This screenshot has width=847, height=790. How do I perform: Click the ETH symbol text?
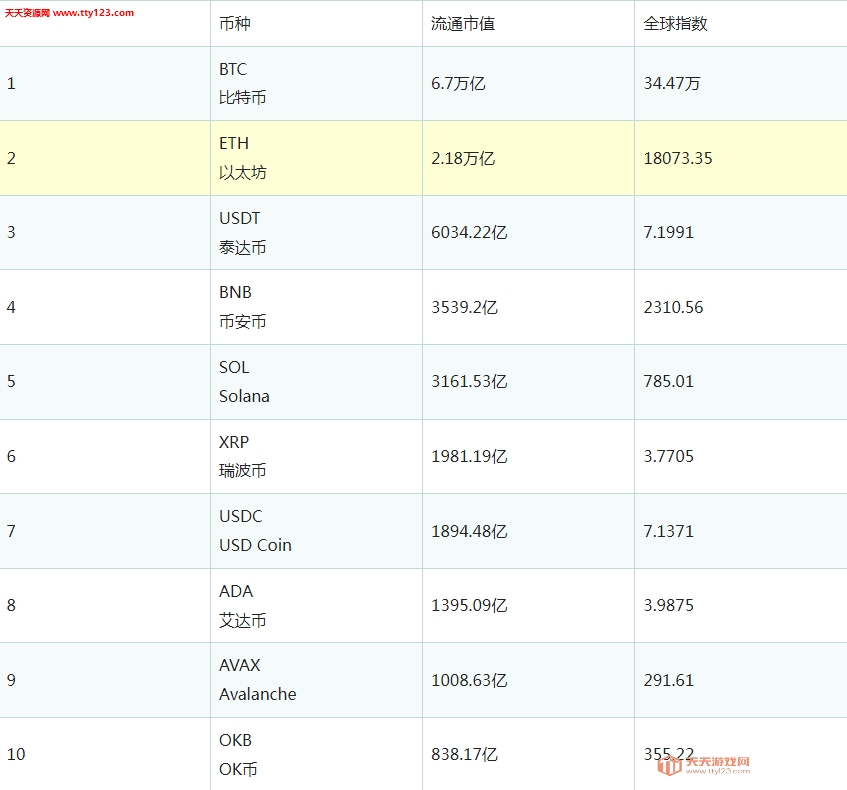click(234, 143)
